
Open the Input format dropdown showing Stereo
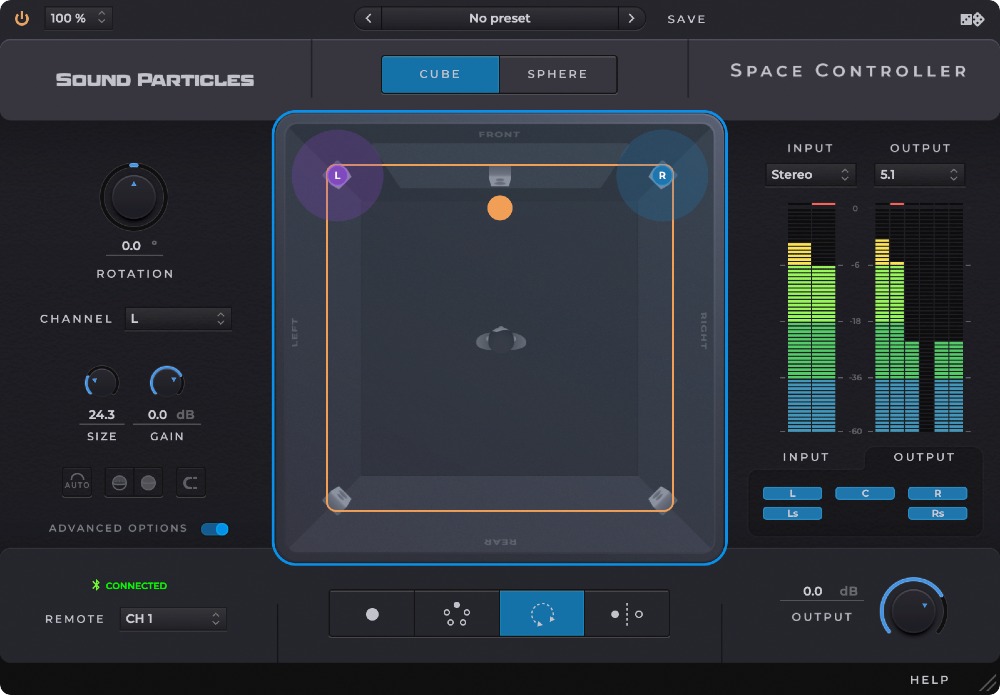(810, 174)
